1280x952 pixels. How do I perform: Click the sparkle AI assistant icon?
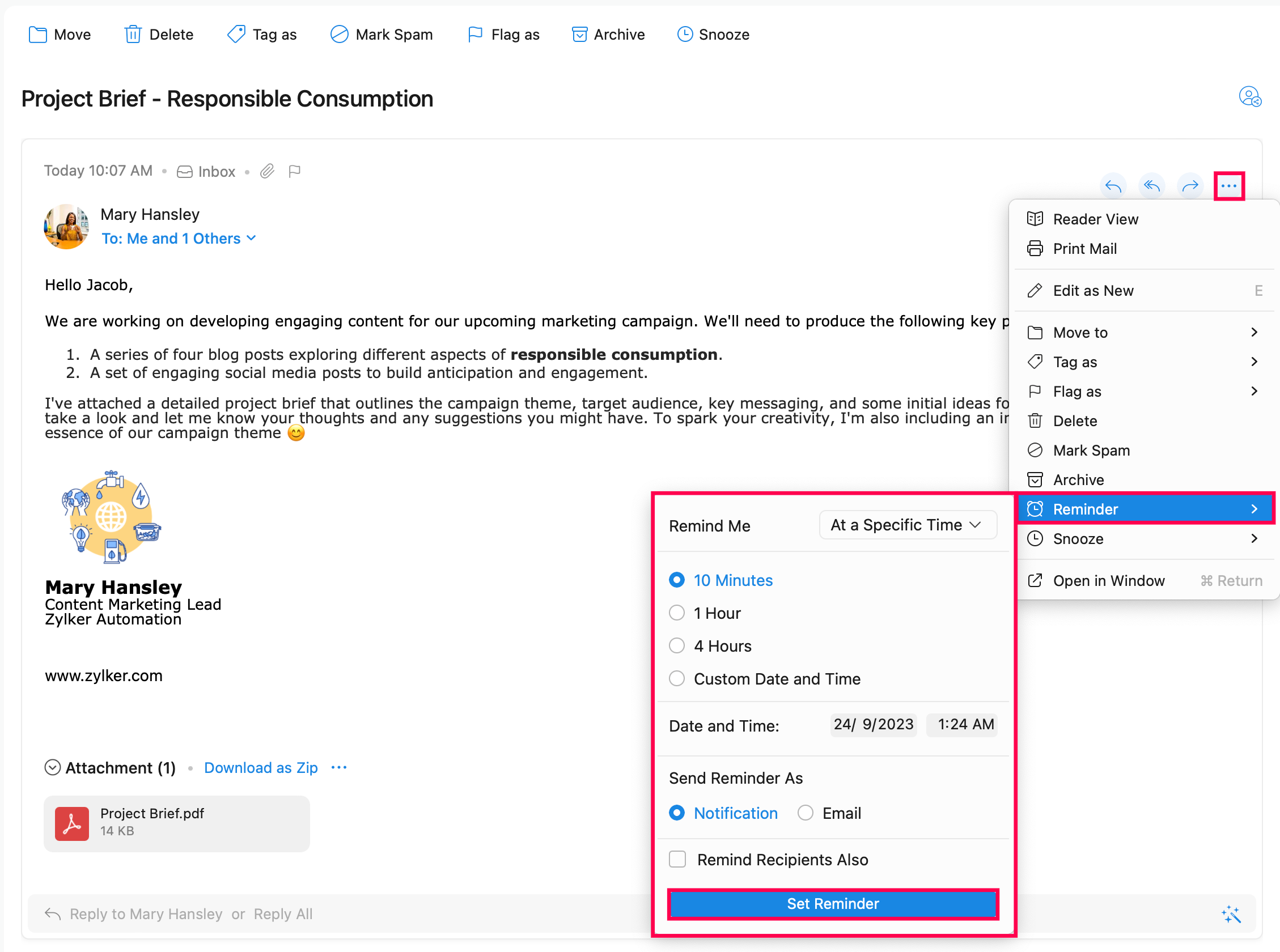pos(1231,914)
